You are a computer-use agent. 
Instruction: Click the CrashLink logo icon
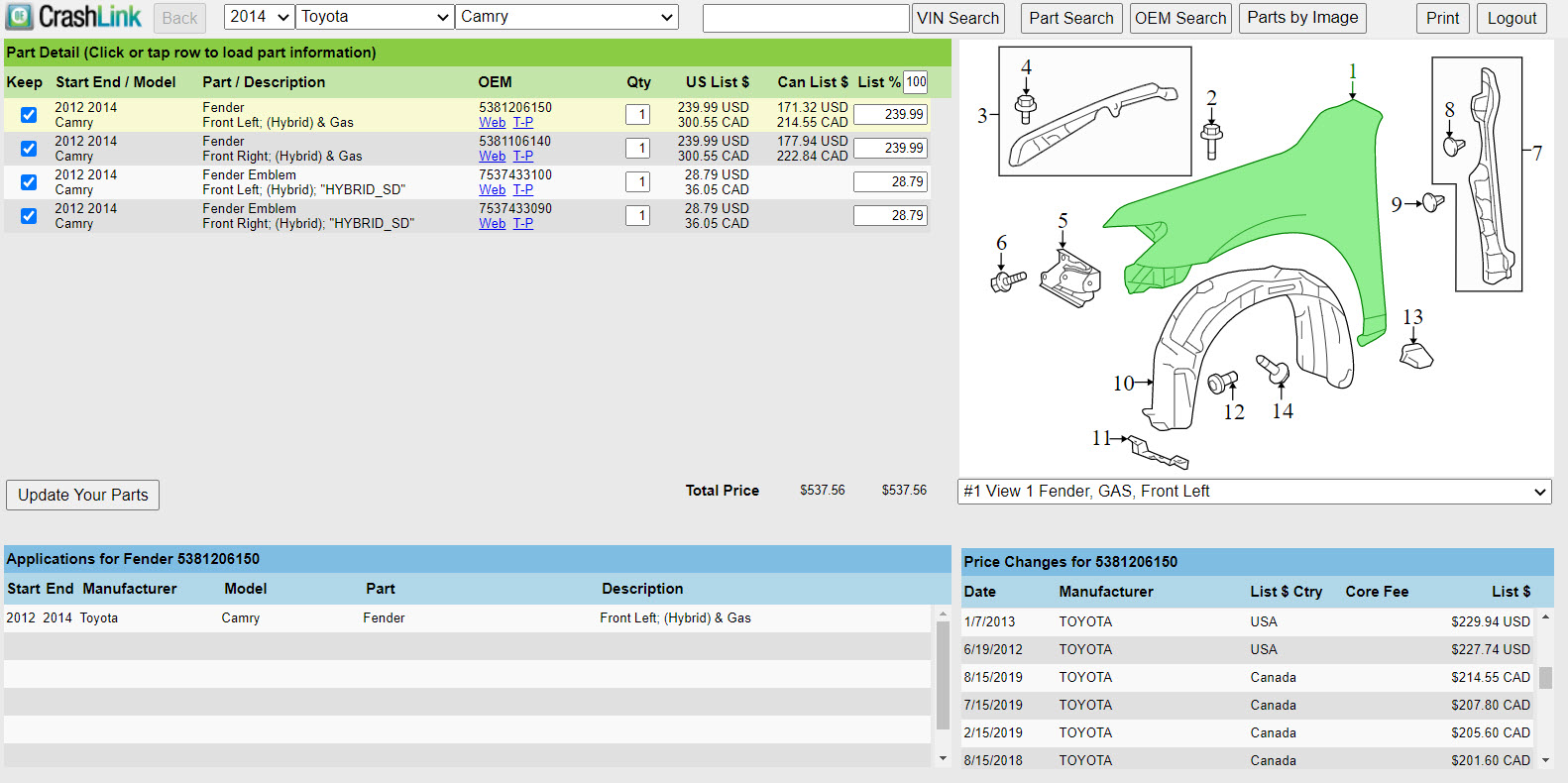click(20, 17)
